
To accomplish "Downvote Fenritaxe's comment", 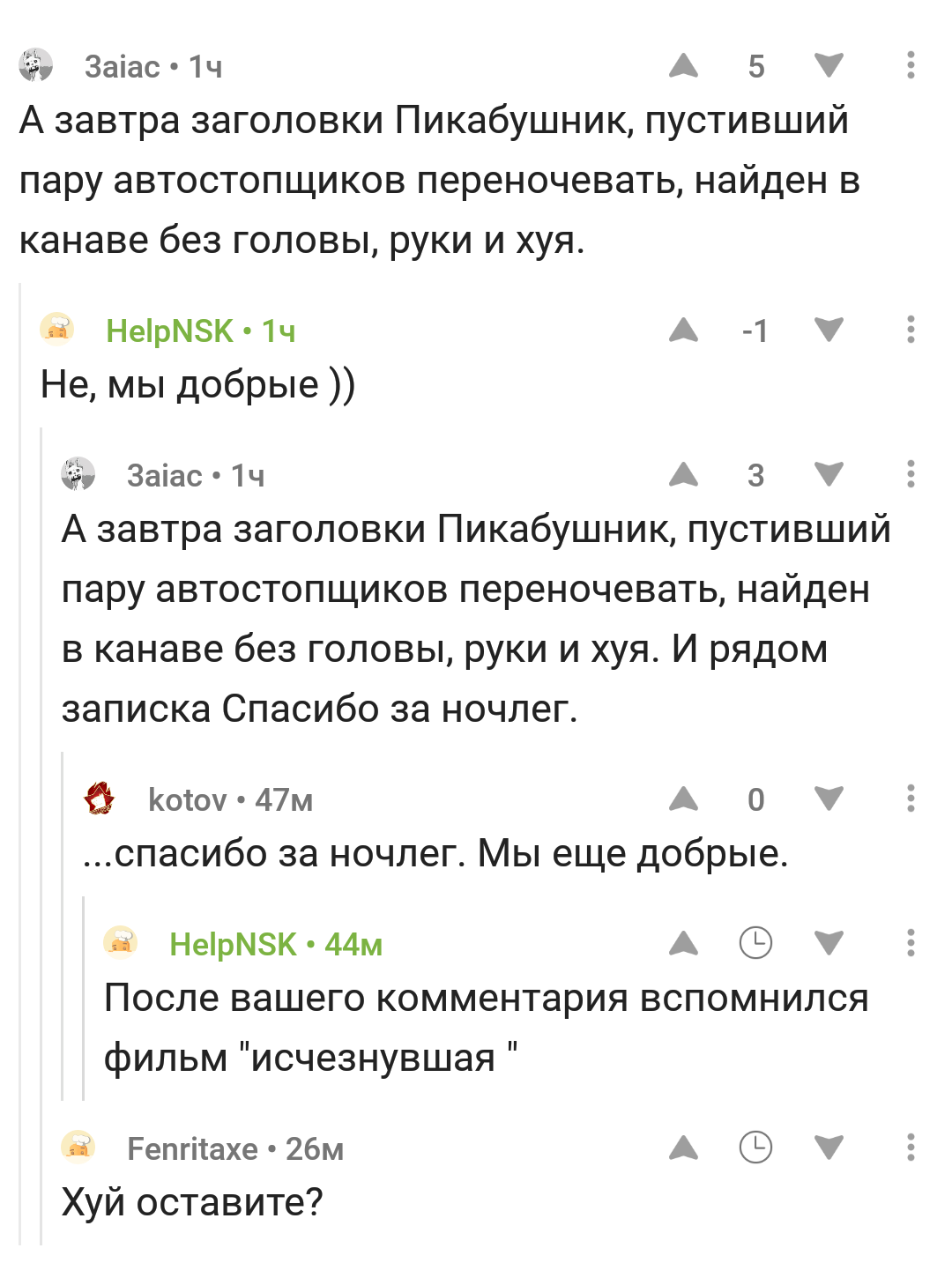I will 829,1148.
